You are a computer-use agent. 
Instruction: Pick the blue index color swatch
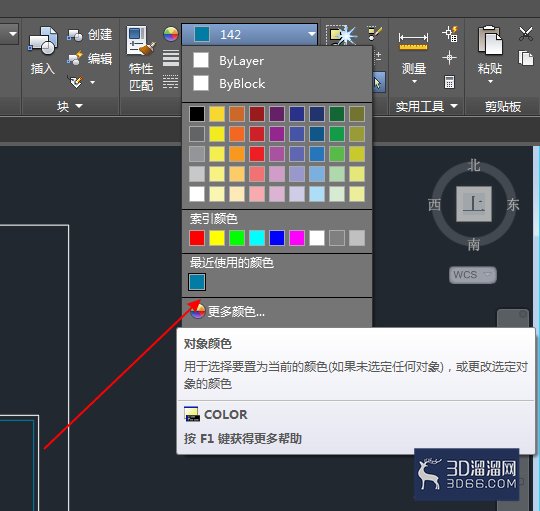[277, 238]
